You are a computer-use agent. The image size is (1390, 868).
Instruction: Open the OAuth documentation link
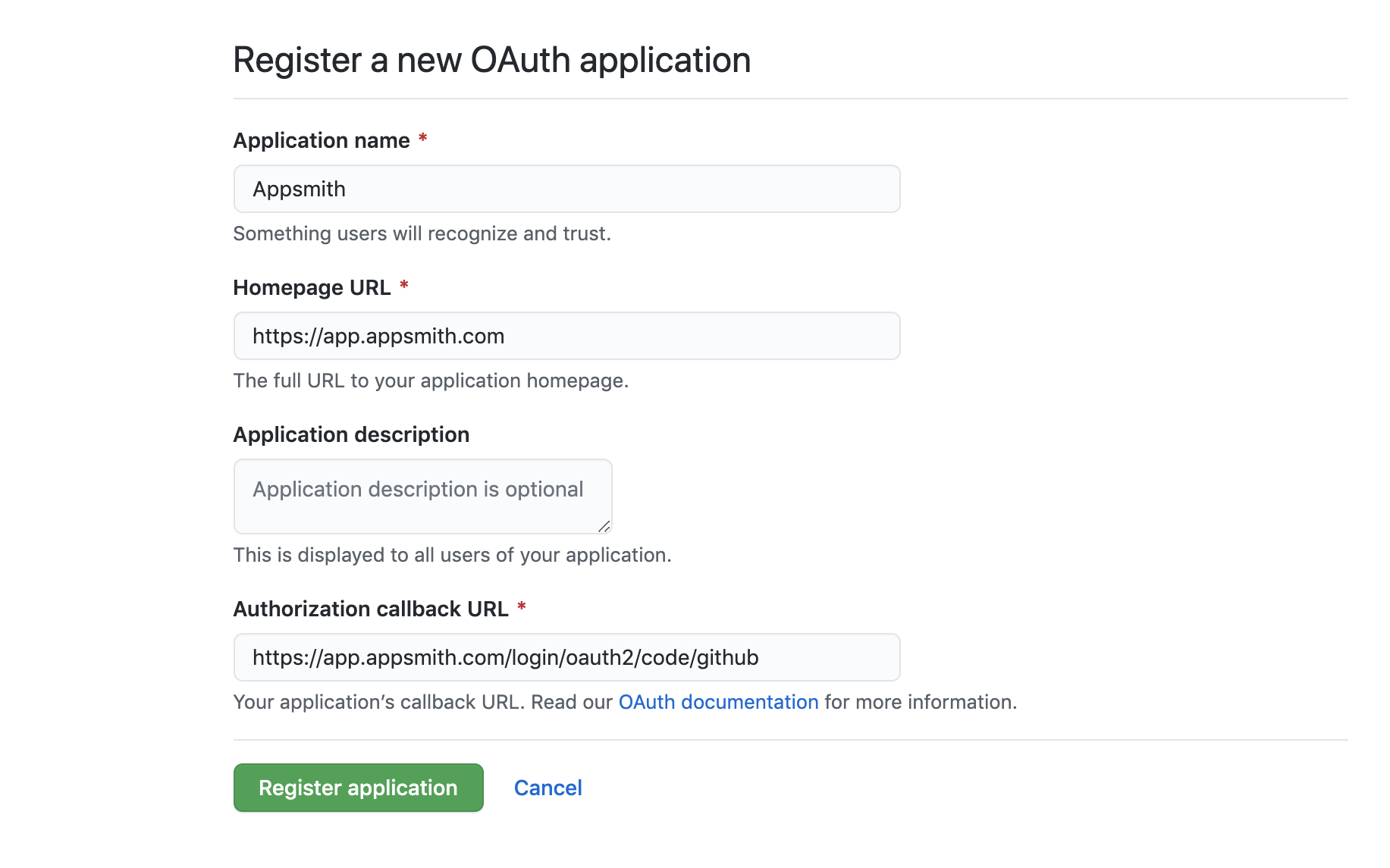(x=718, y=702)
